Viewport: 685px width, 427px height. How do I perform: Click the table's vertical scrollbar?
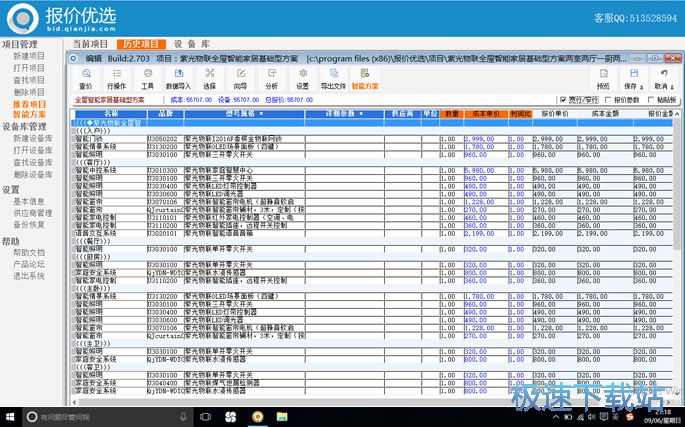[x=680, y=250]
